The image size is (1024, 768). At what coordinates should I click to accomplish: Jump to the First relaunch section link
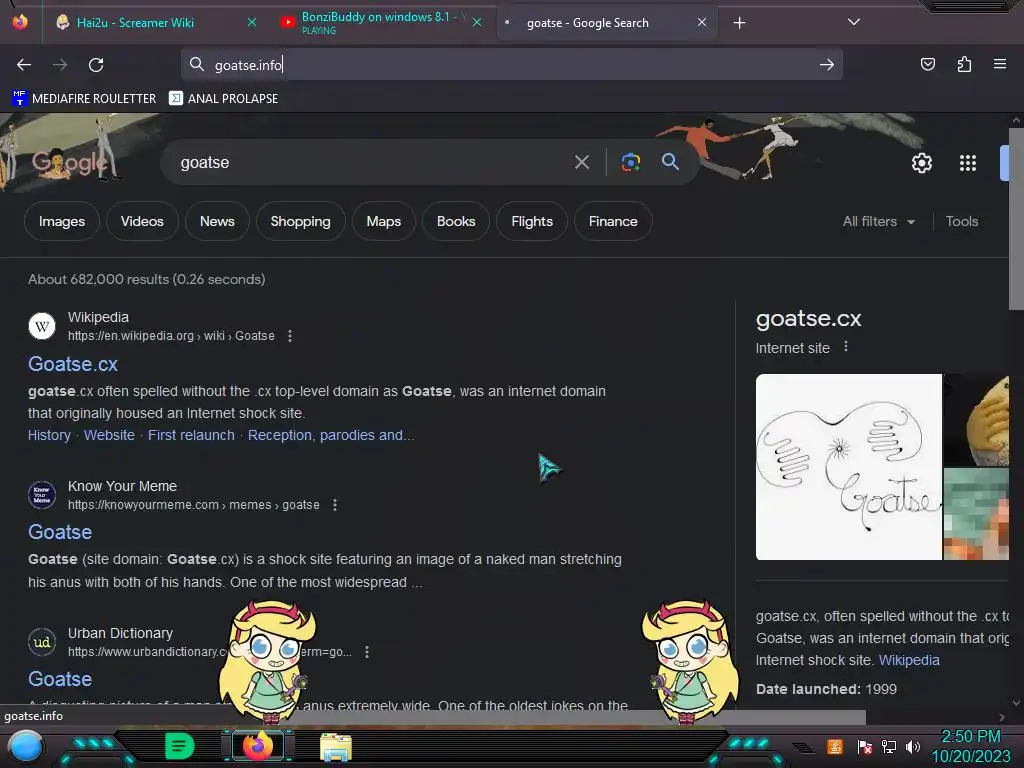(191, 435)
